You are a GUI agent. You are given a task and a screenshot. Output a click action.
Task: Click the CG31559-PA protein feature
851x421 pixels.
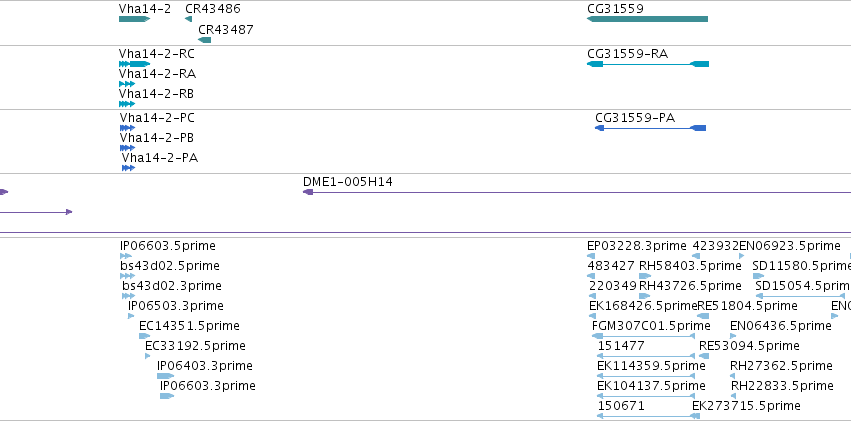[651, 128]
